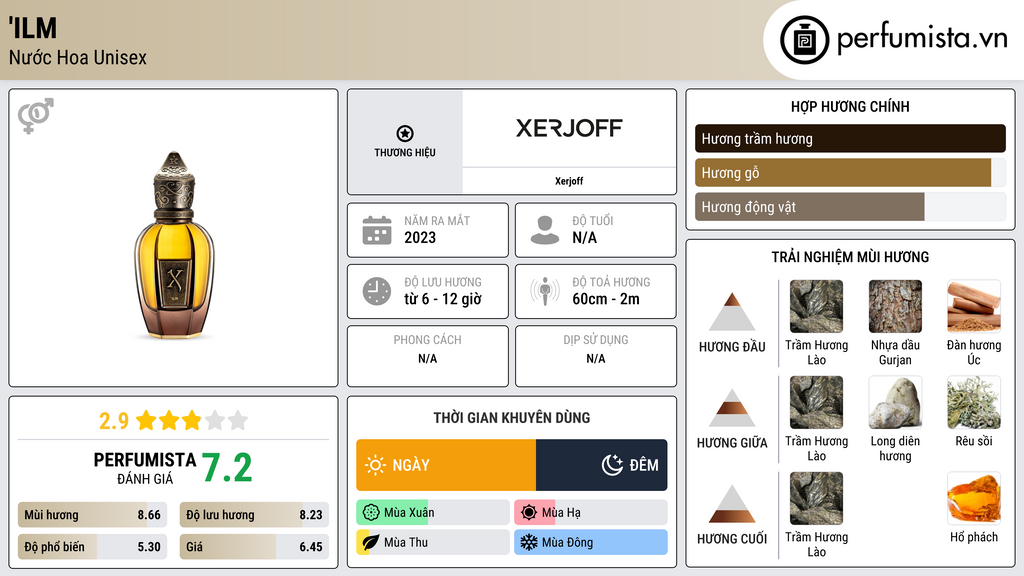Click the Xerjoff brand name link

tap(568, 181)
